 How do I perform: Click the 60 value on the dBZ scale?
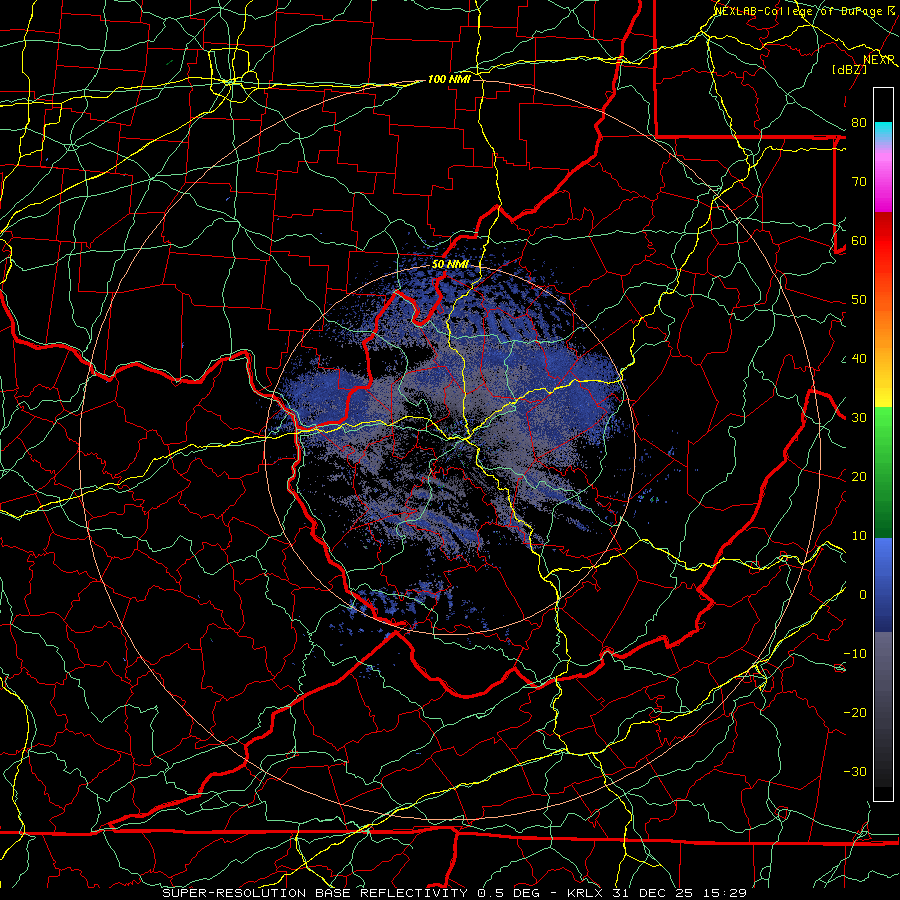tap(859, 240)
